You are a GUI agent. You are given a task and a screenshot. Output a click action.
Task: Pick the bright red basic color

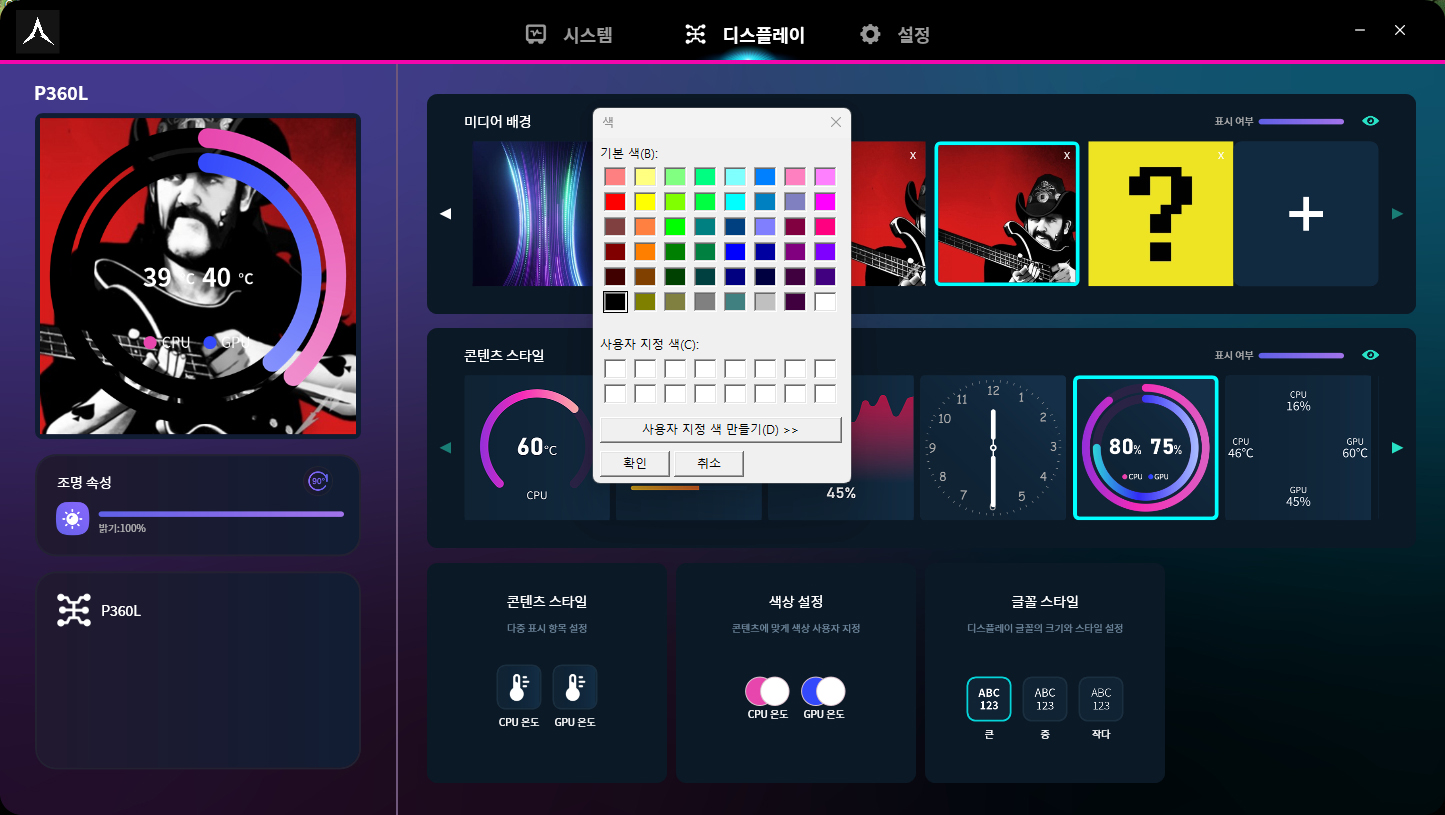[x=615, y=201]
